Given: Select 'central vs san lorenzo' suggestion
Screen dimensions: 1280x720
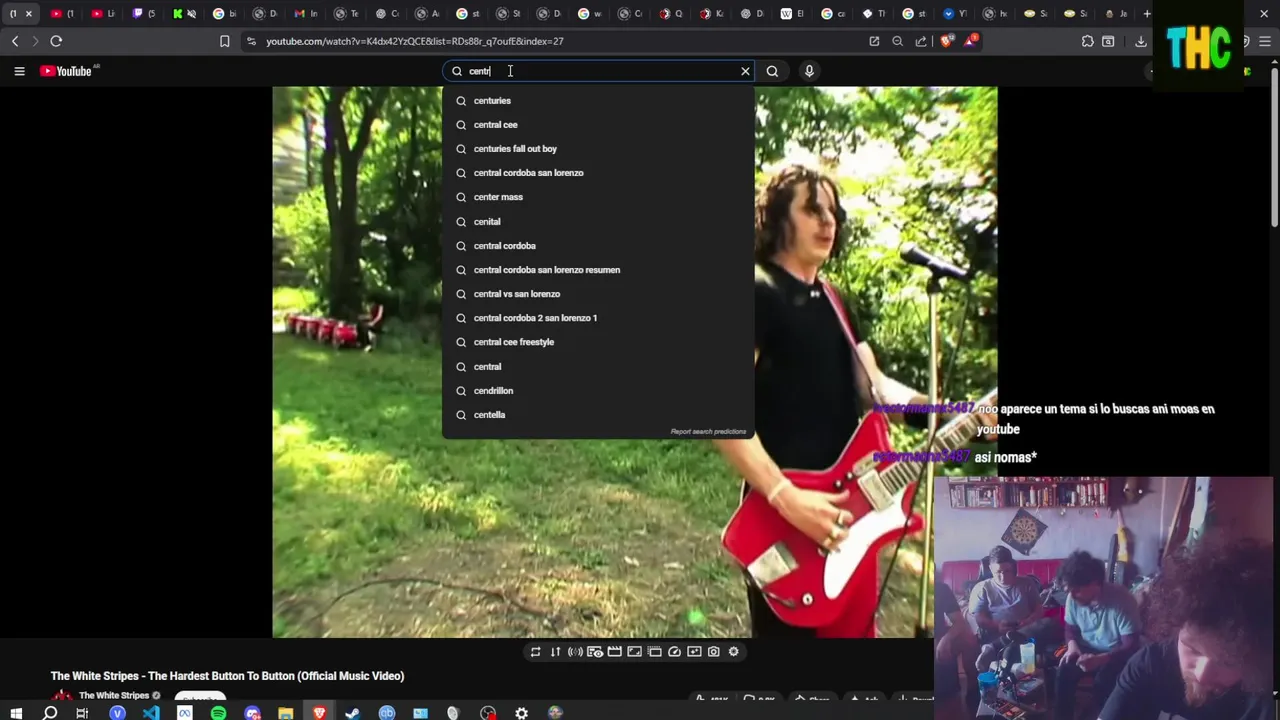Looking at the screenshot, I should coord(598,294).
